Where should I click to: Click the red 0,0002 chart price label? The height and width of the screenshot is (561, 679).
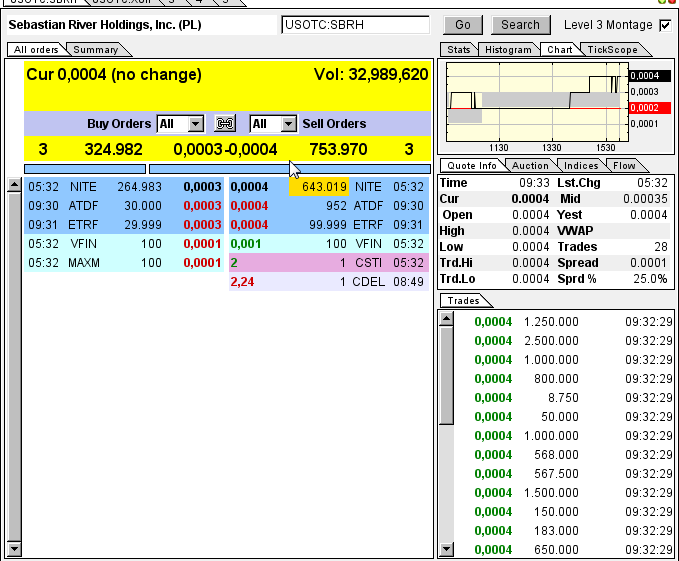tap(650, 108)
